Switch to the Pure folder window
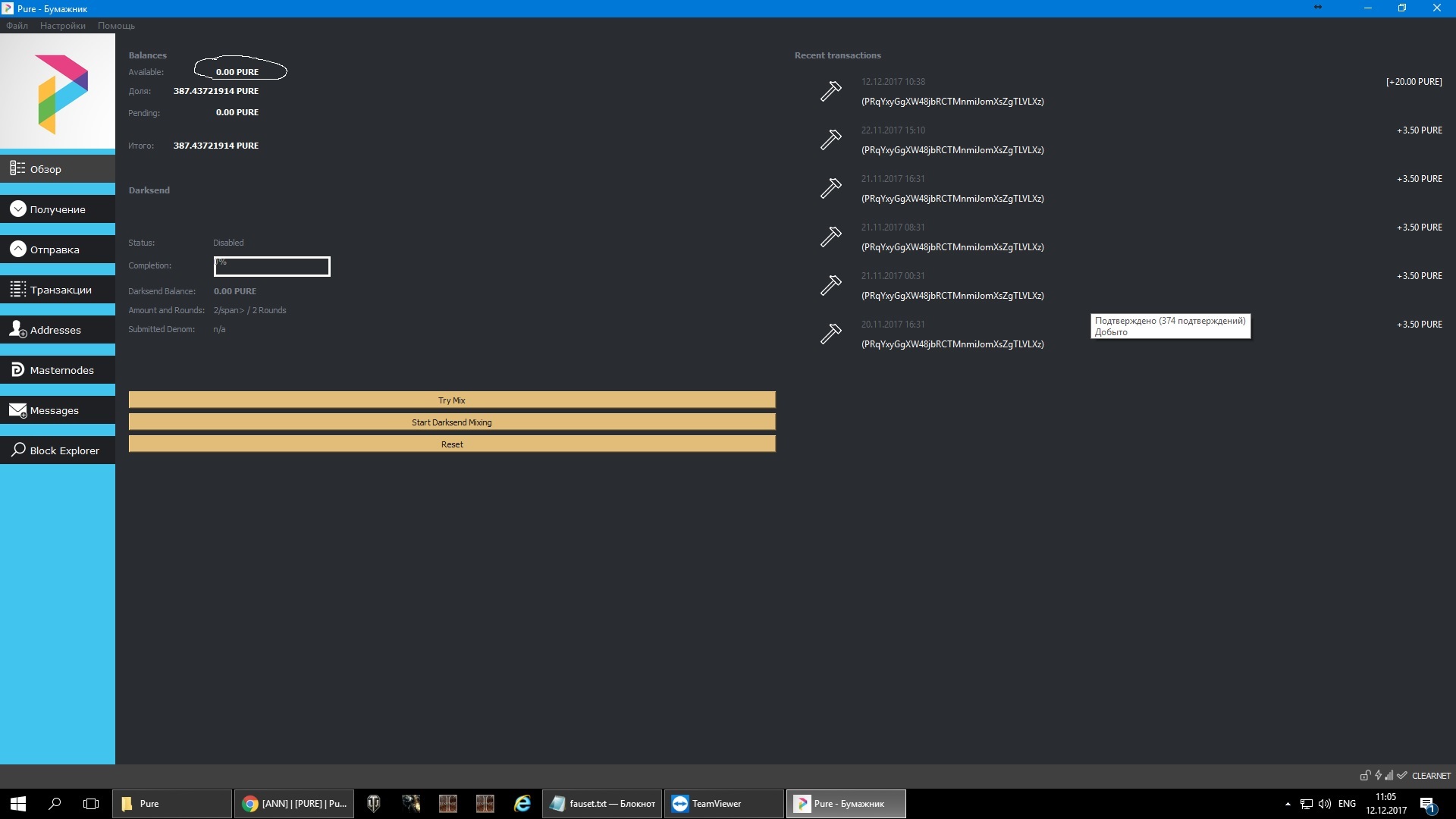 tap(172, 804)
